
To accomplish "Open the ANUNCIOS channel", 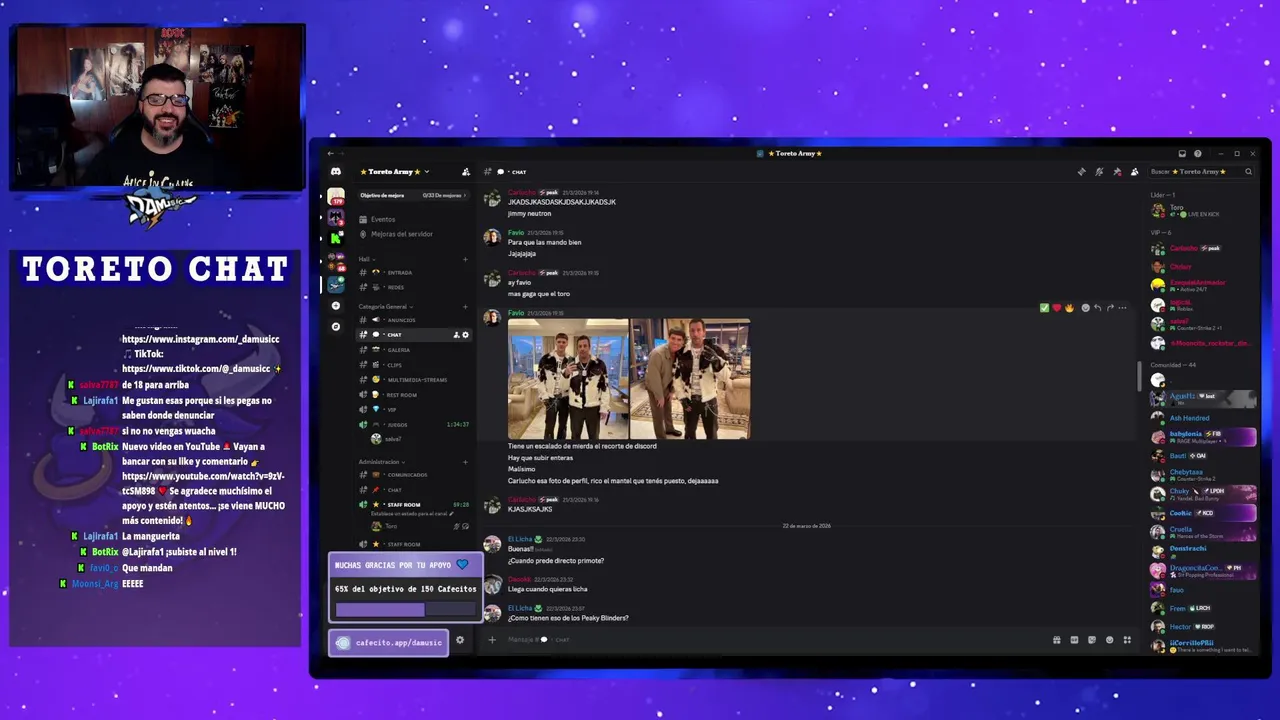I will coord(414,320).
